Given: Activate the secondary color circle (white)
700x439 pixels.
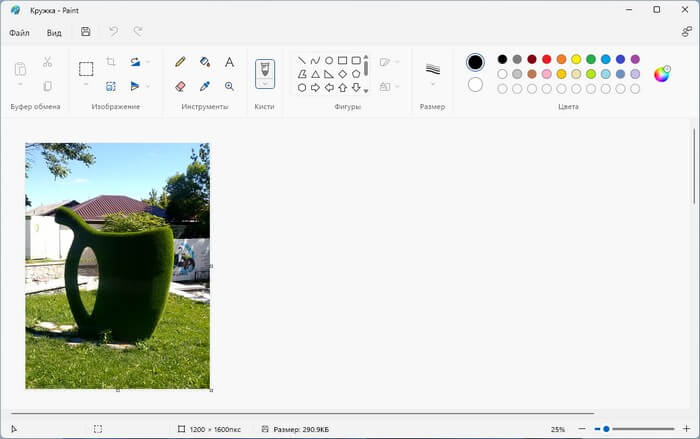Looking at the screenshot, I should click(475, 85).
